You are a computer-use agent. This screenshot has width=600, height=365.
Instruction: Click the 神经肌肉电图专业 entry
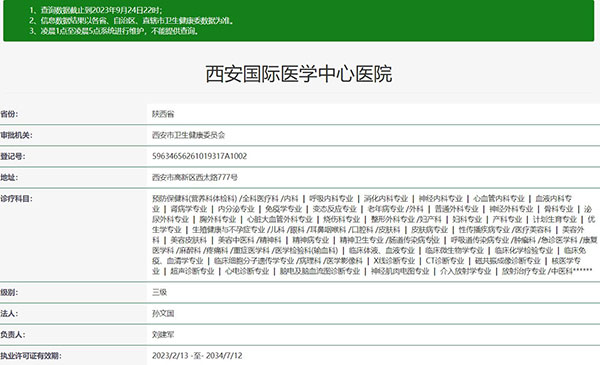[400, 271]
